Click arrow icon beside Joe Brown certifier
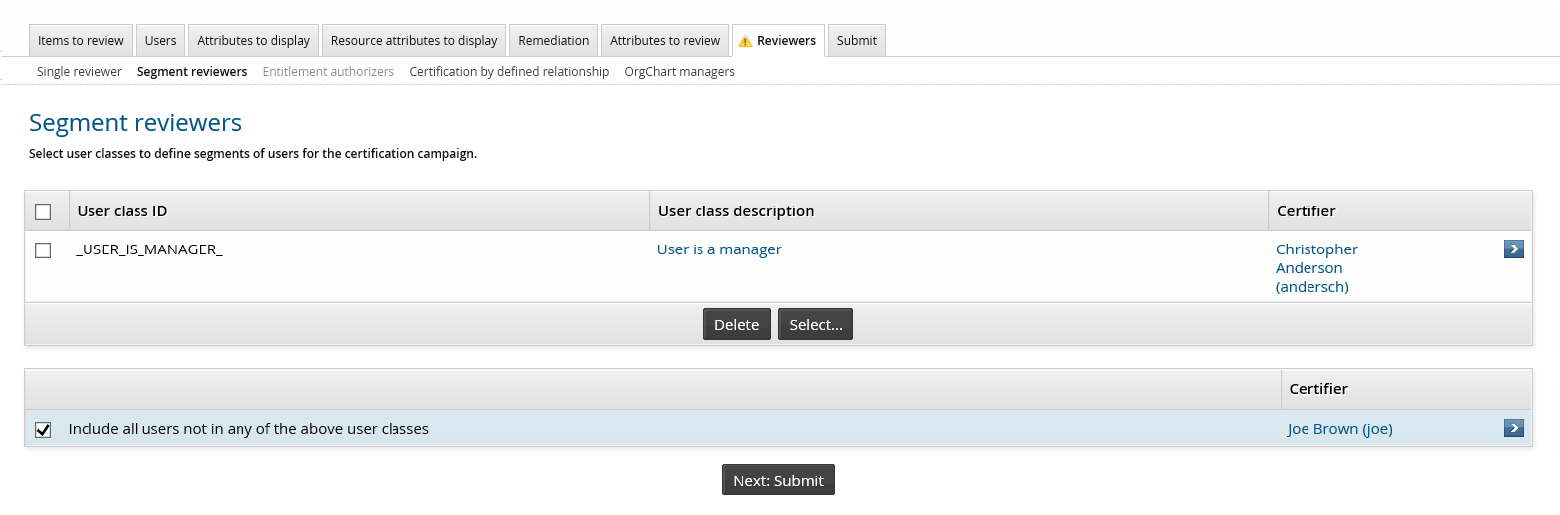This screenshot has height=515, width=1560. click(x=1513, y=428)
